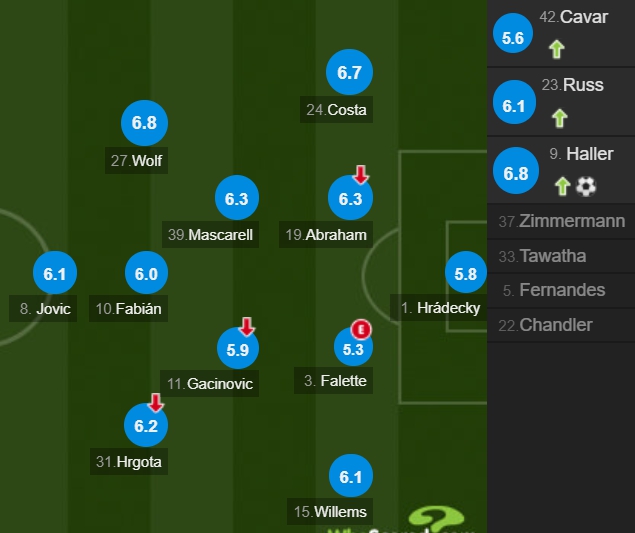
Task: Click goalkeeper Hrádecky's 5.8 rating
Action: pos(466,273)
